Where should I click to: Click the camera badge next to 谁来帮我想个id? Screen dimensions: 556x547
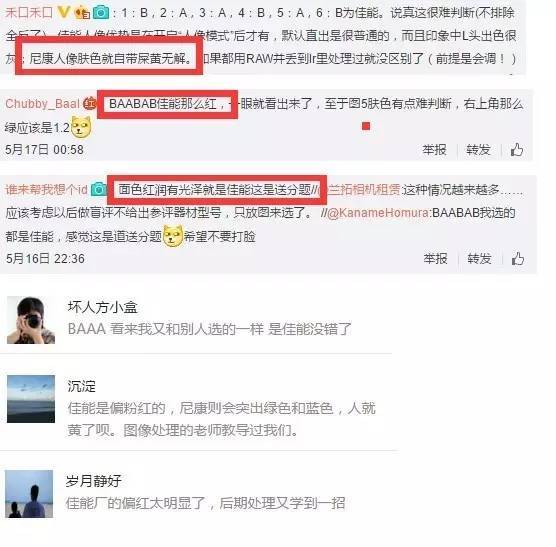coord(99,189)
